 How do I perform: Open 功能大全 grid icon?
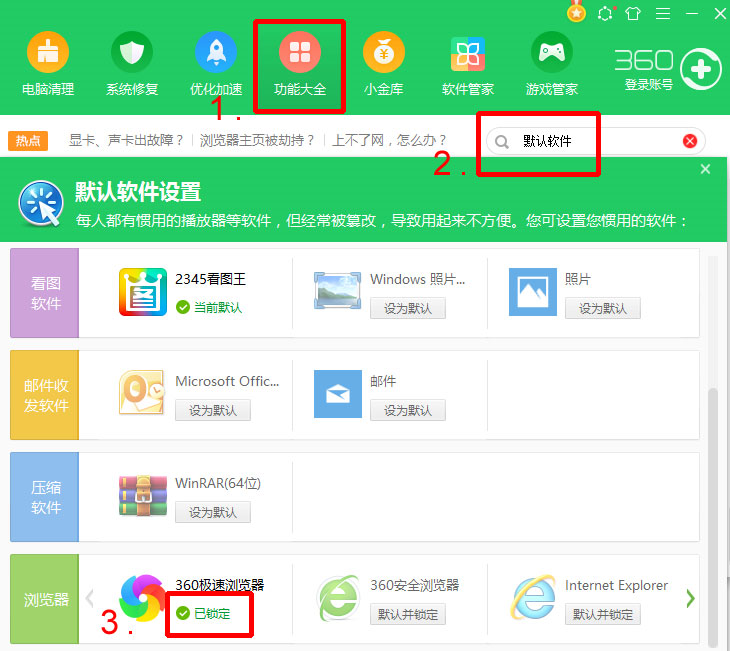(300, 52)
